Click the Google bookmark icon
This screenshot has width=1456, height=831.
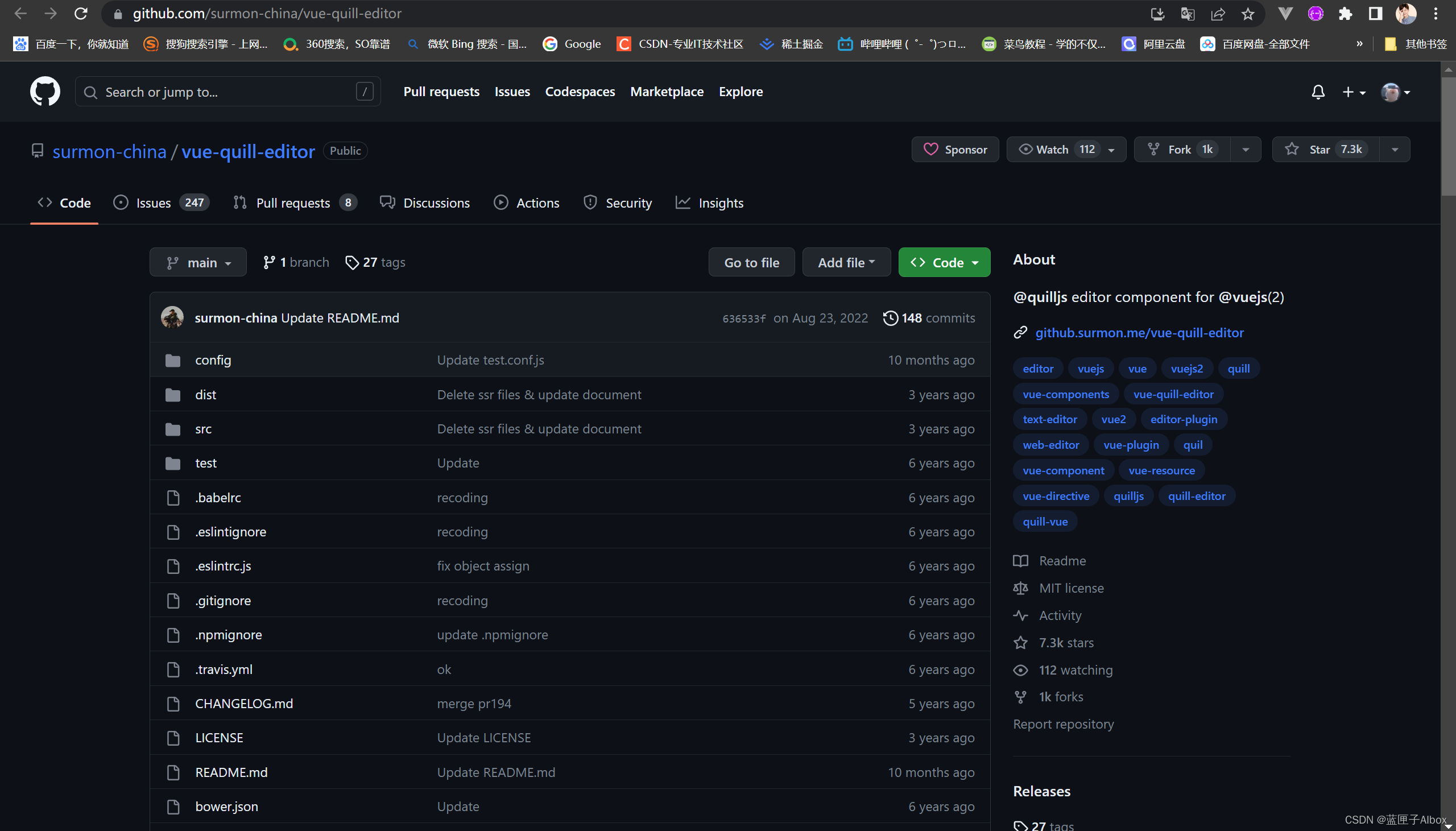(549, 44)
